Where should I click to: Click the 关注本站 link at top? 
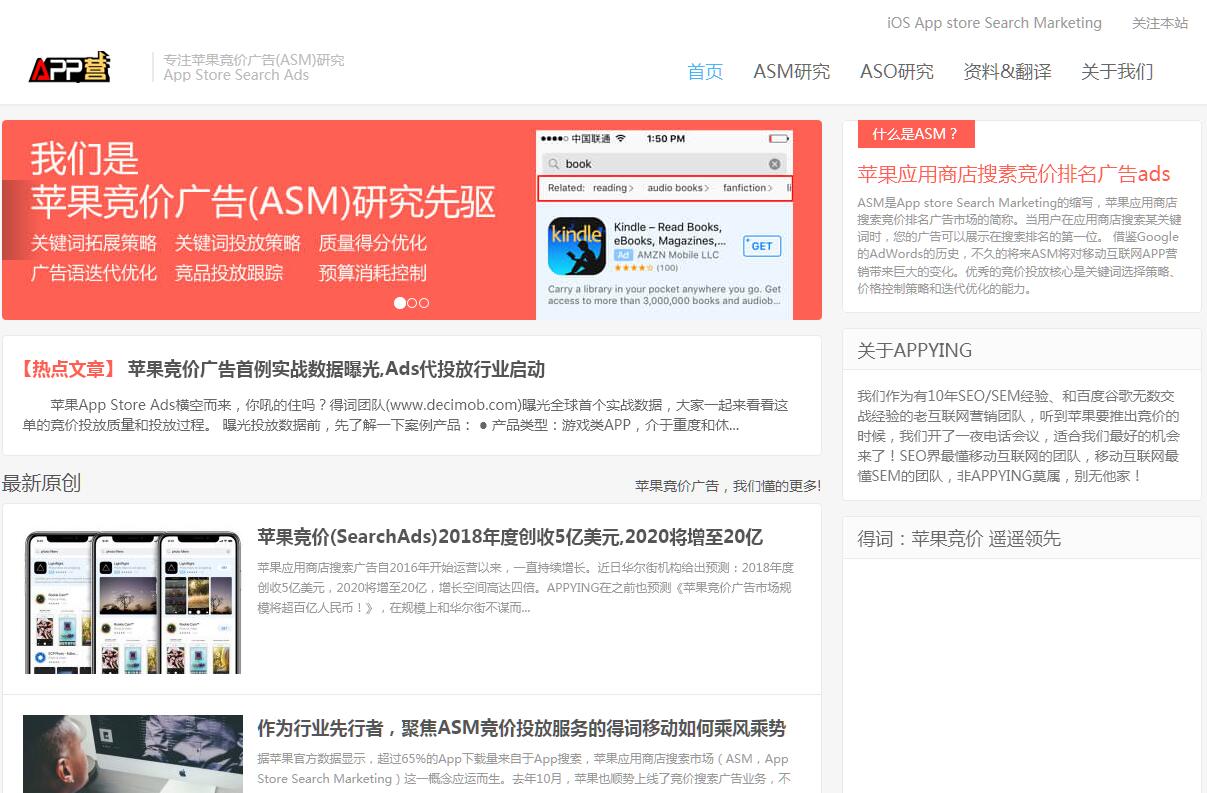pyautogui.click(x=1160, y=23)
